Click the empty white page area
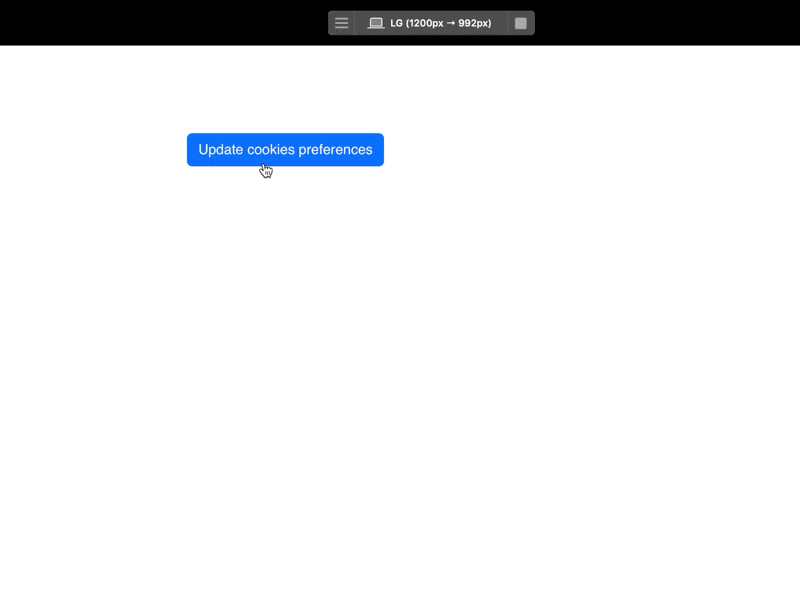800x599 pixels. click(x=500, y=400)
